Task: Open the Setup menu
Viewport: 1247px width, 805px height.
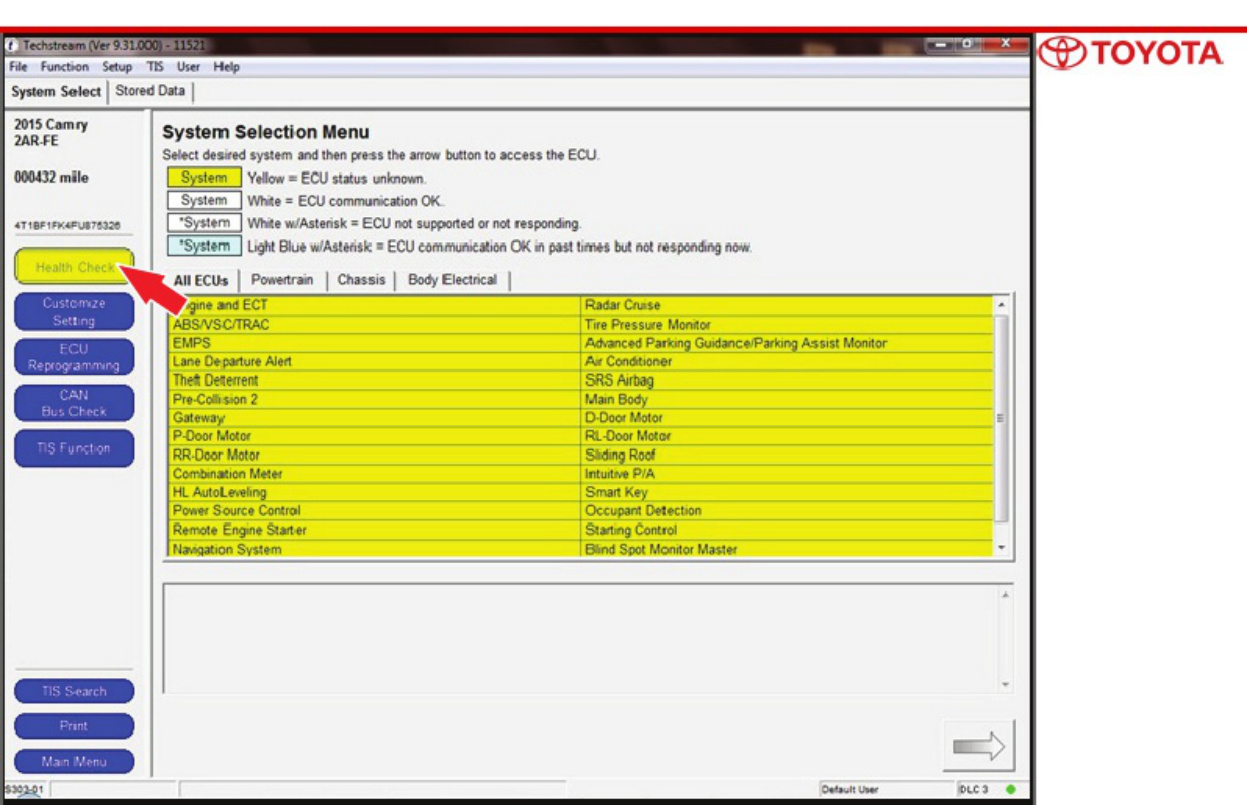Action: [117, 67]
